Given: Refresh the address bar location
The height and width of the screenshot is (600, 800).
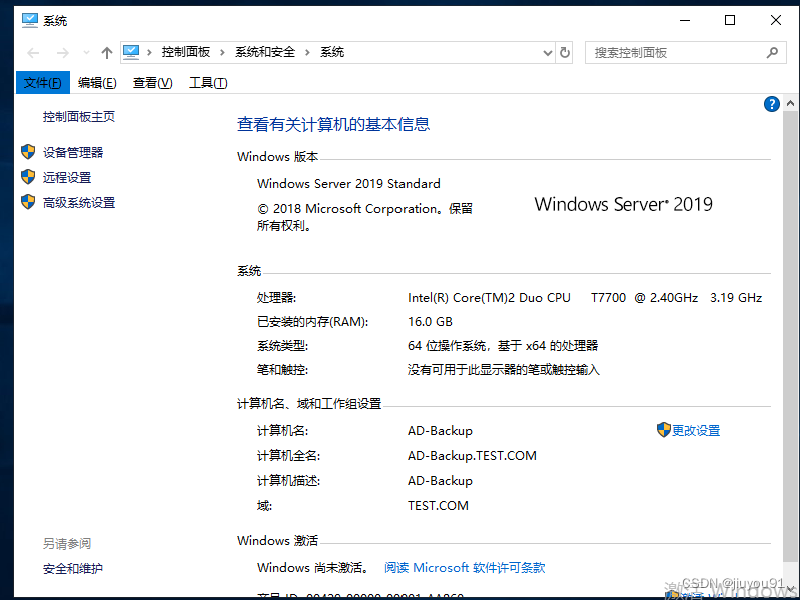Looking at the screenshot, I should pyautogui.click(x=565, y=53).
